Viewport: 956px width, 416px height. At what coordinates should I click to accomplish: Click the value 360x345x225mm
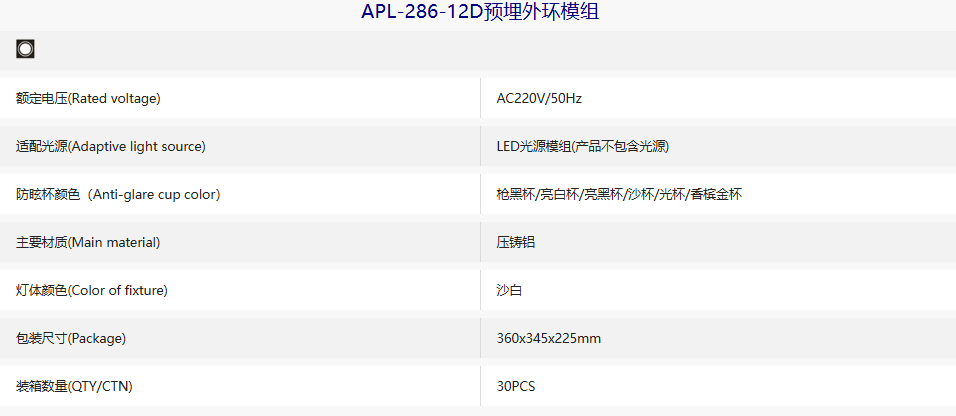pos(549,339)
